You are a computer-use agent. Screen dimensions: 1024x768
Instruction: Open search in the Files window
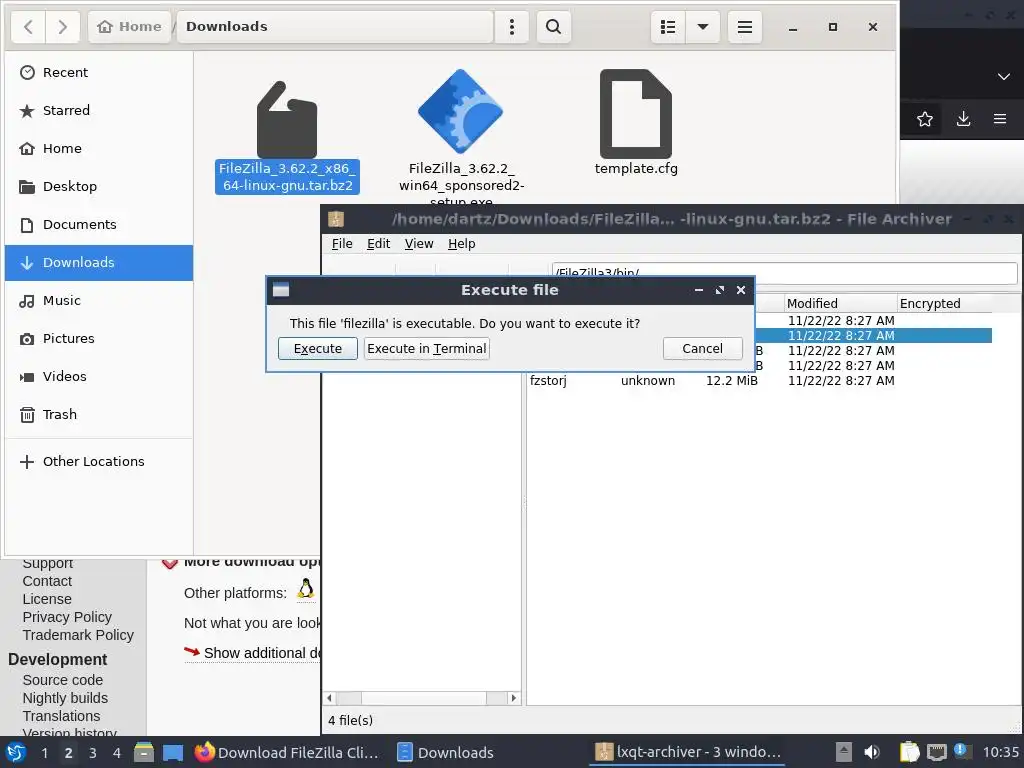(x=553, y=27)
